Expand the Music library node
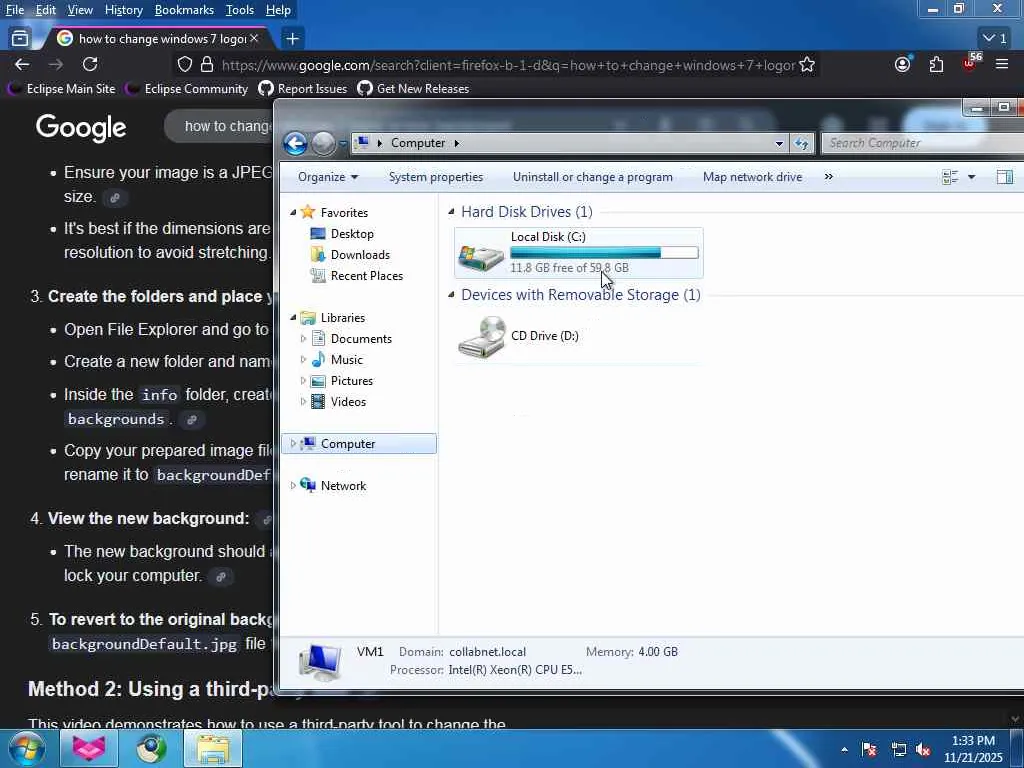This screenshot has width=1024, height=768. point(303,359)
